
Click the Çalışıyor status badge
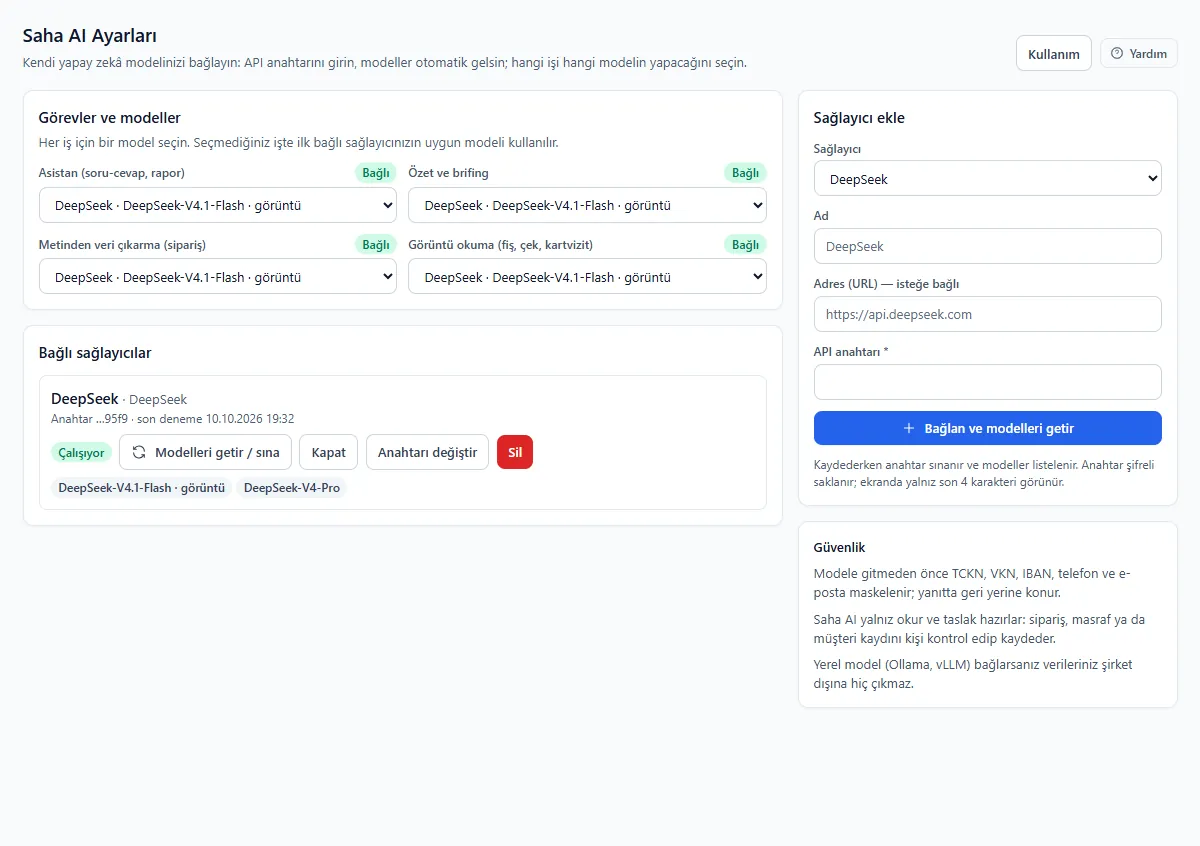click(x=81, y=453)
